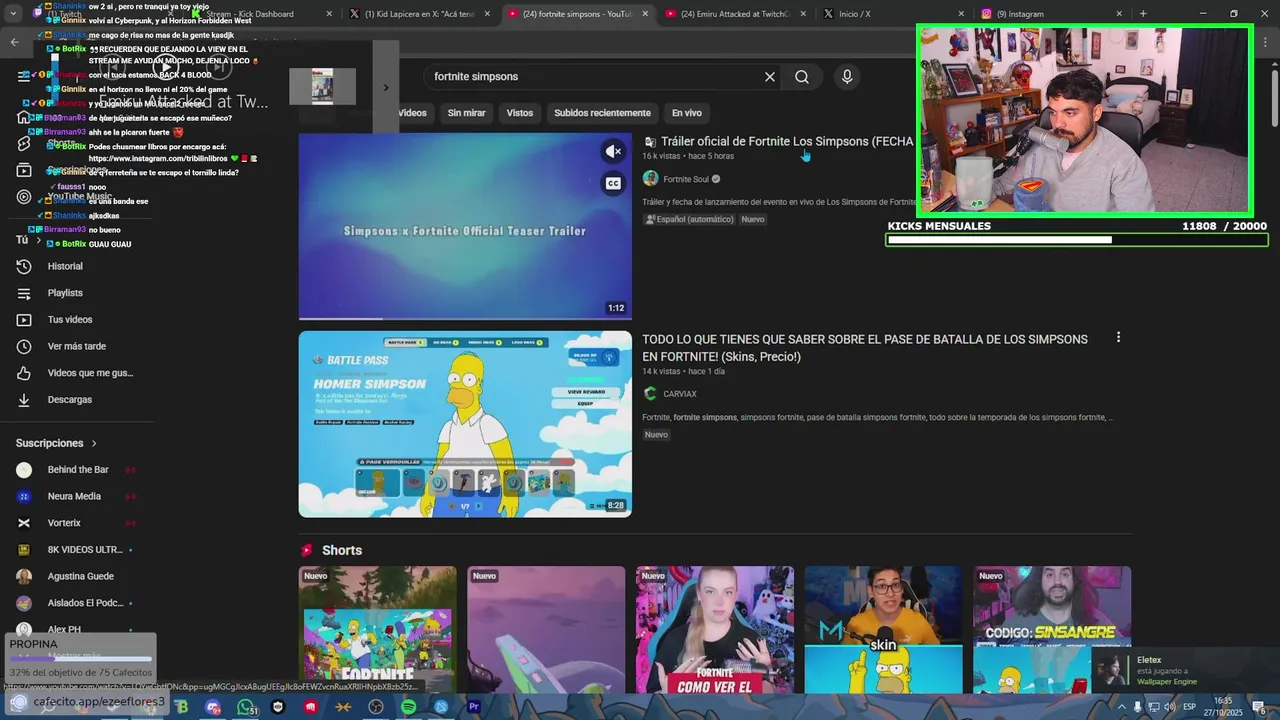Click the Shorts section heading
The width and height of the screenshot is (1280, 720).
tap(342, 551)
